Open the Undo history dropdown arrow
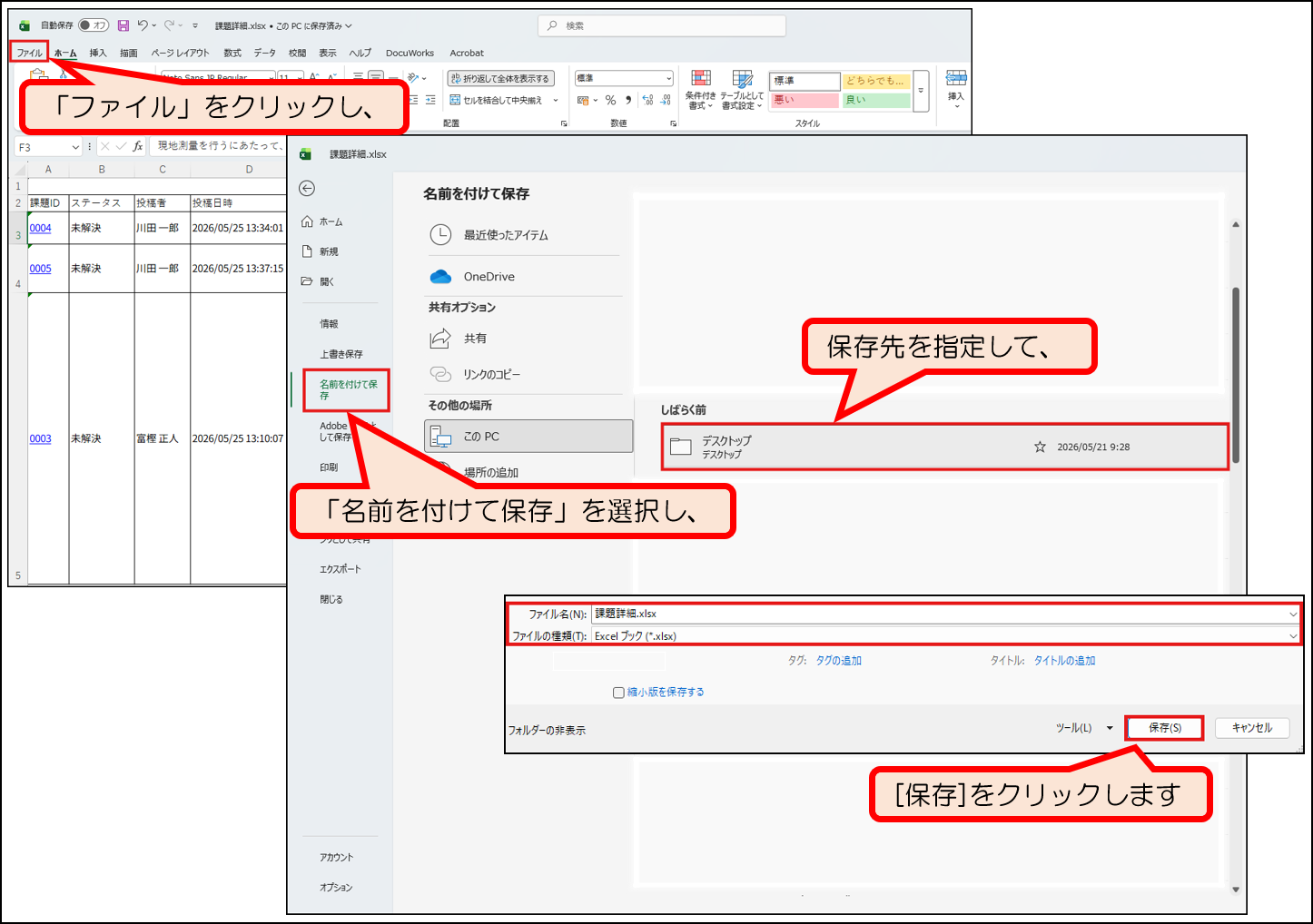1313x924 pixels. coord(154,25)
